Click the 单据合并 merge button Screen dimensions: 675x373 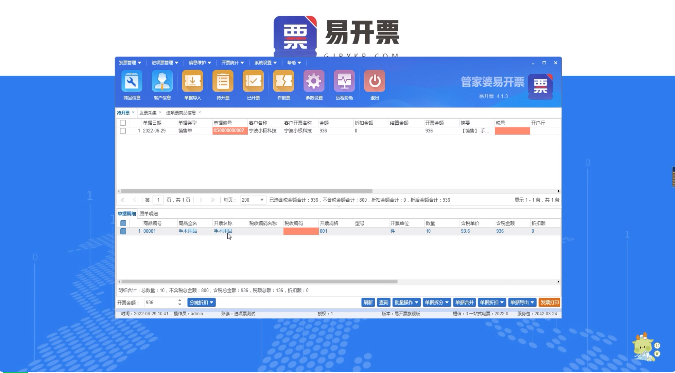coord(464,302)
